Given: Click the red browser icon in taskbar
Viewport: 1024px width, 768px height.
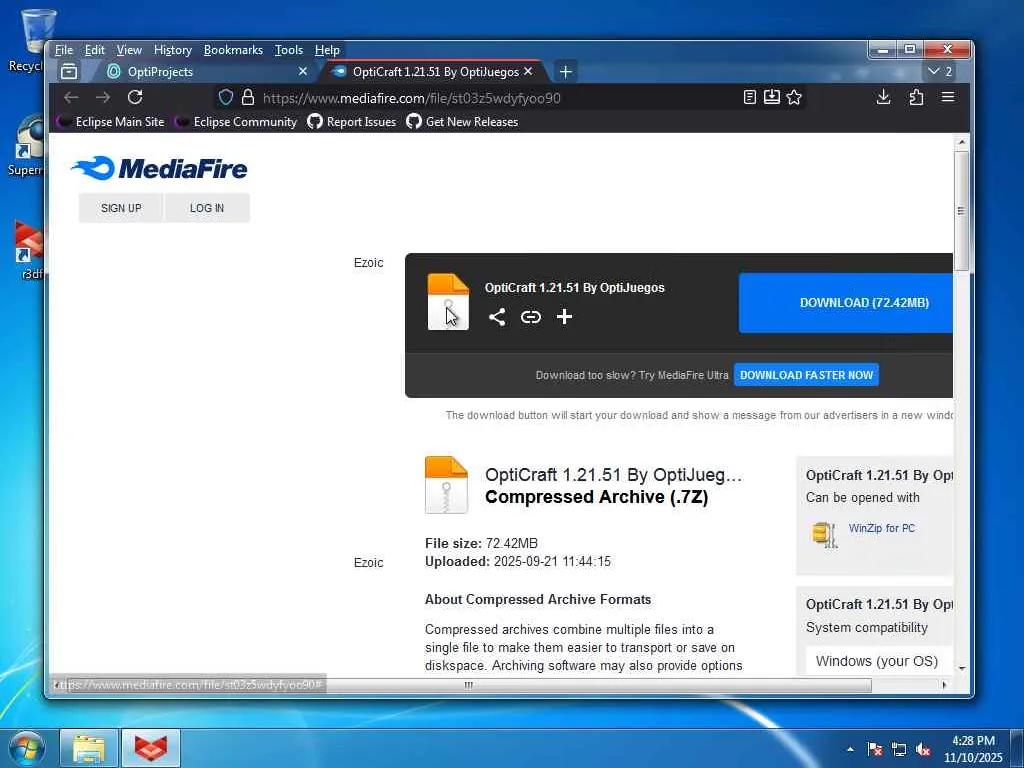Looking at the screenshot, I should [151, 748].
